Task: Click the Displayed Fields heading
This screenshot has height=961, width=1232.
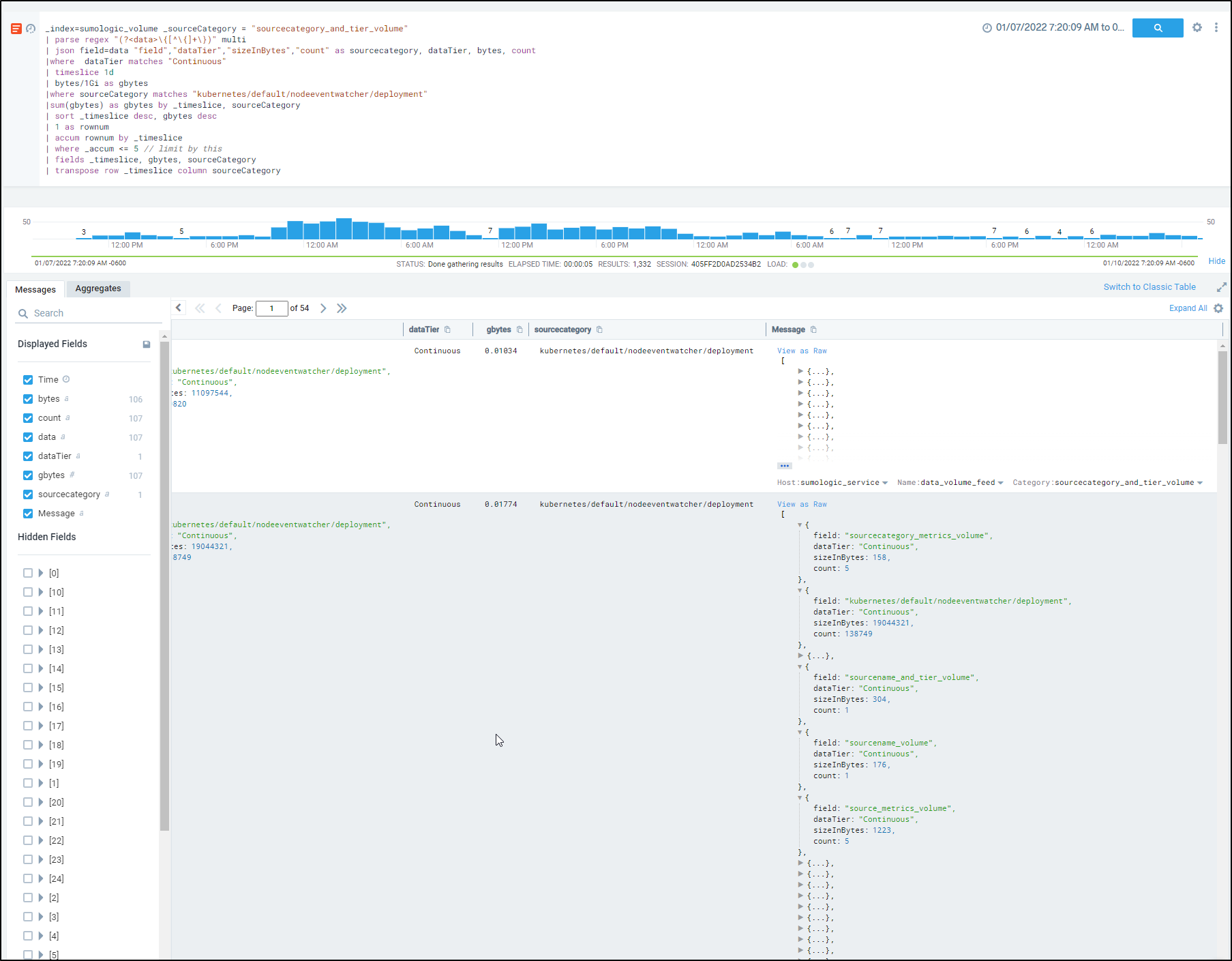Action: 52,344
